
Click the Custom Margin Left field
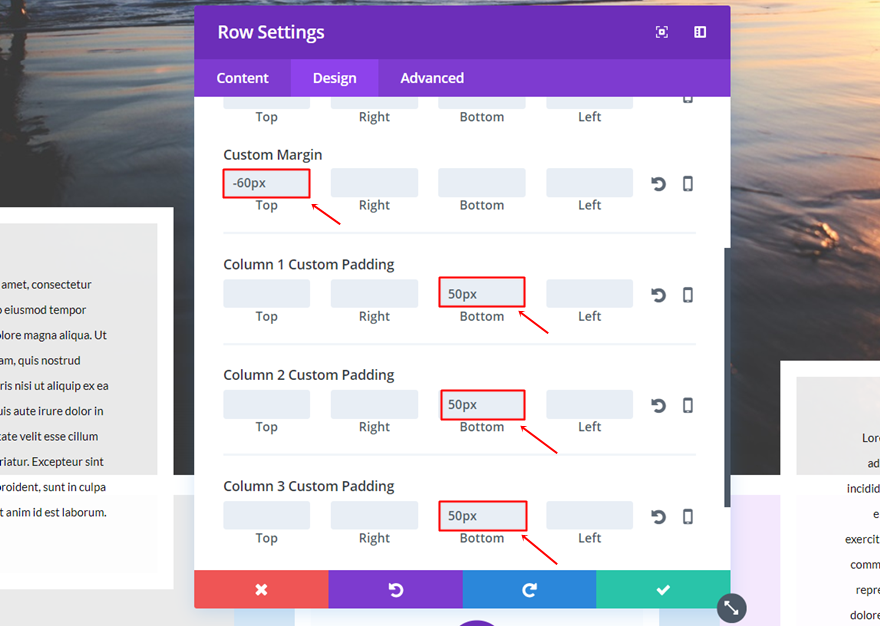click(x=590, y=183)
